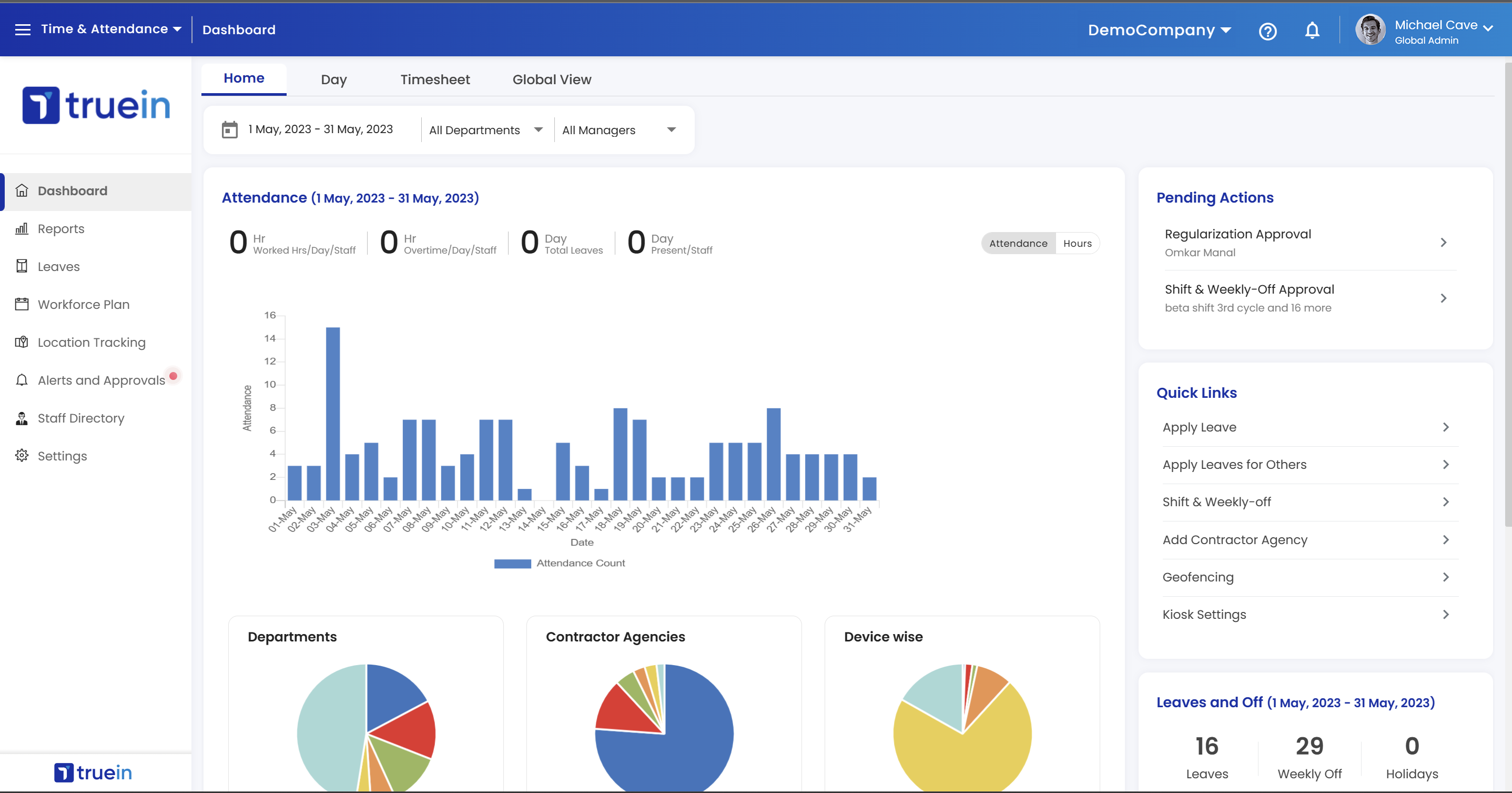This screenshot has width=1512, height=793.
Task: Toggle the Attendance Count legend
Action: pyautogui.click(x=581, y=563)
